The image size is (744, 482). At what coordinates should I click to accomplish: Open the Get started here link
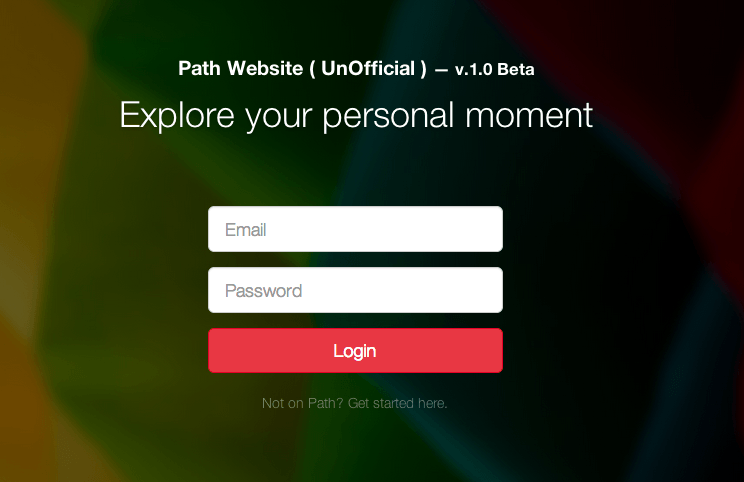point(397,403)
